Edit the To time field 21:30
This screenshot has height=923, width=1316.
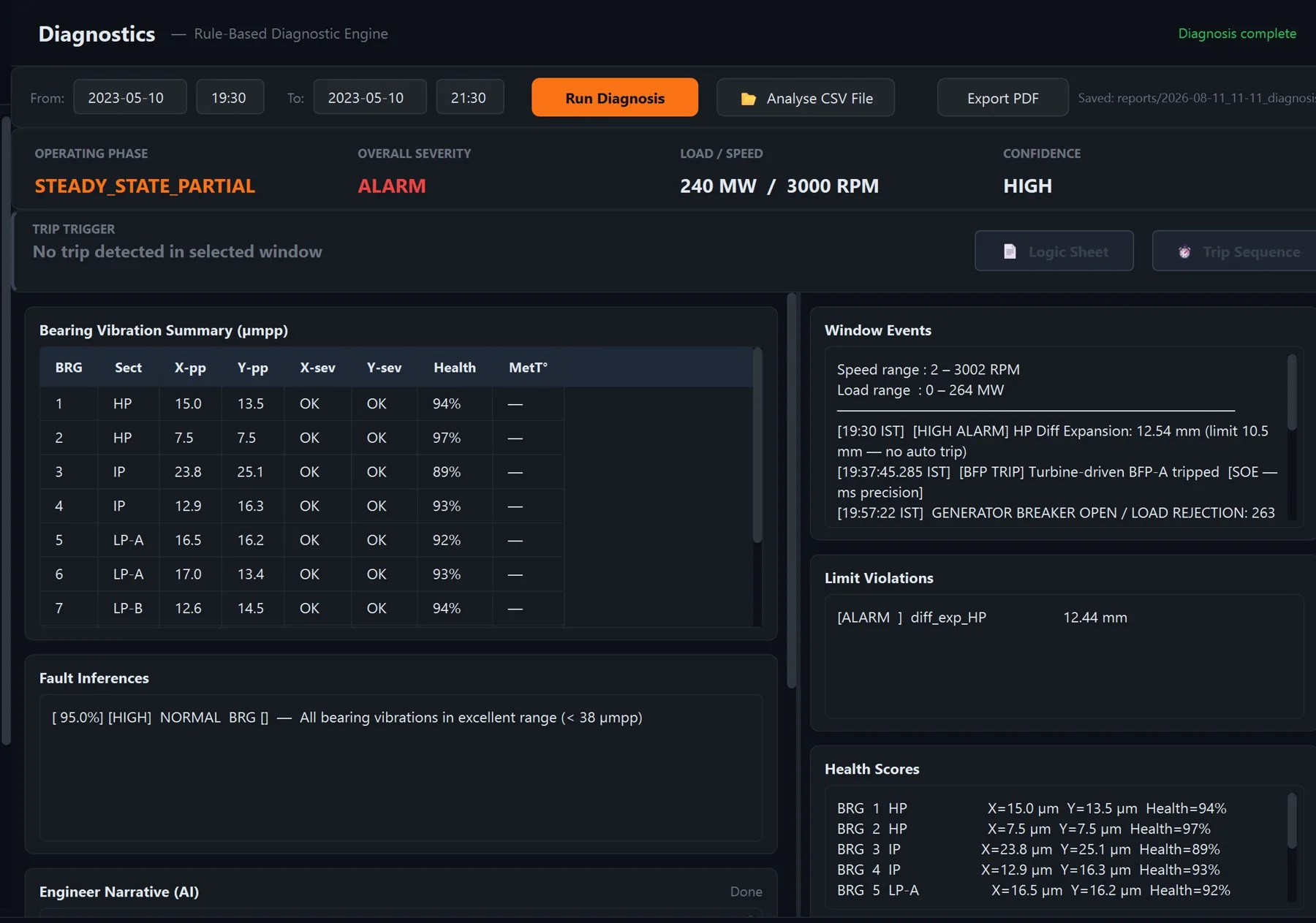click(469, 97)
